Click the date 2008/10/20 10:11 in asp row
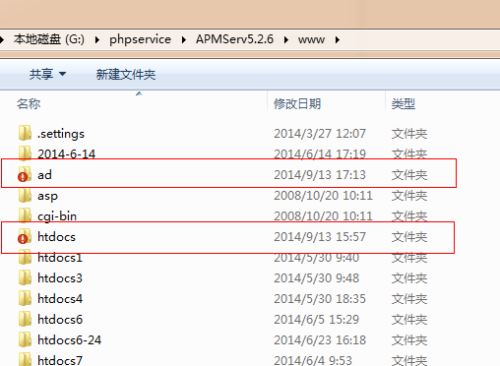The image size is (500, 366). point(323,195)
